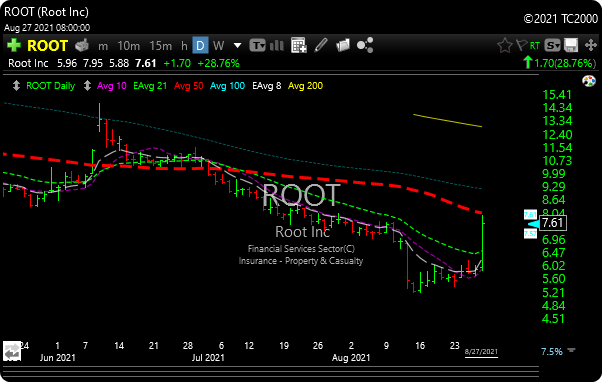Expand the ROOT Daily plot arrows
This screenshot has width=602, height=382.
[x=16, y=86]
